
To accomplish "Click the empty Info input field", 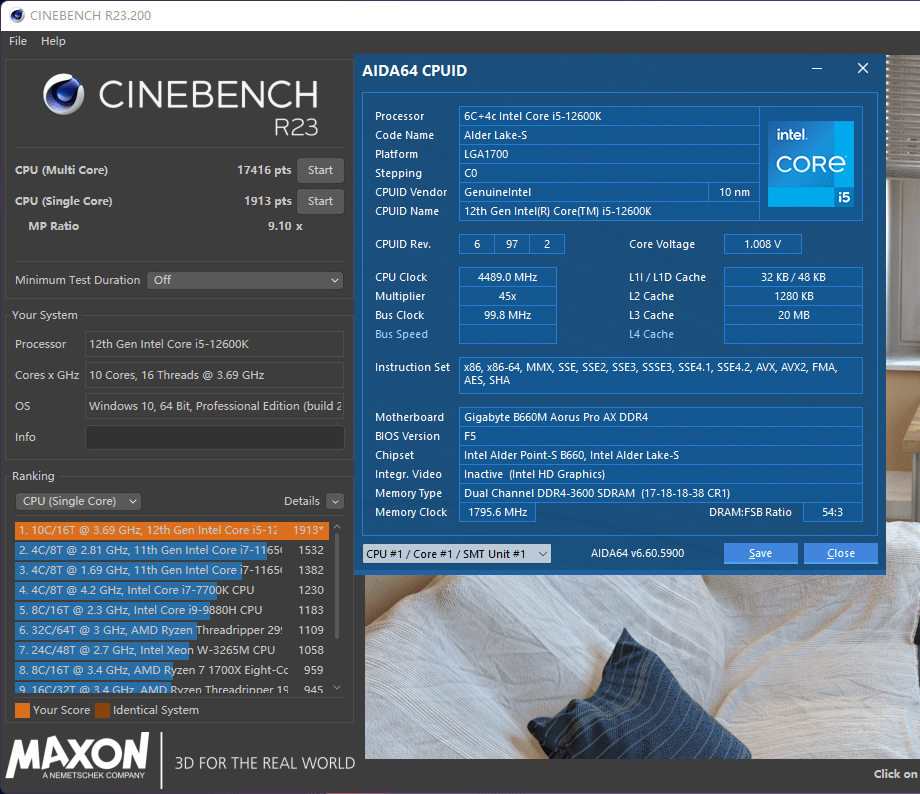I will [214, 437].
